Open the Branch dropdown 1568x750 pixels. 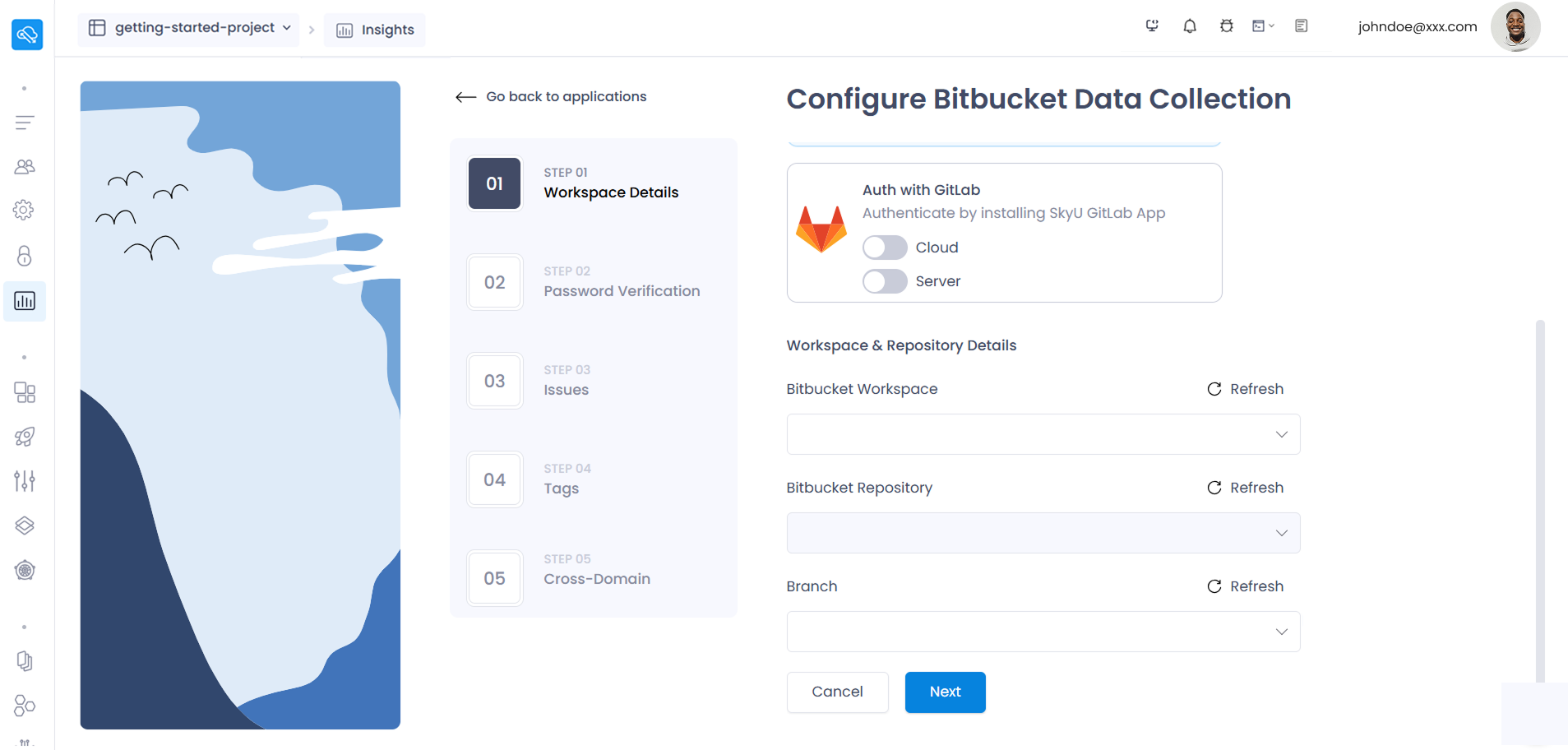[x=1043, y=632]
